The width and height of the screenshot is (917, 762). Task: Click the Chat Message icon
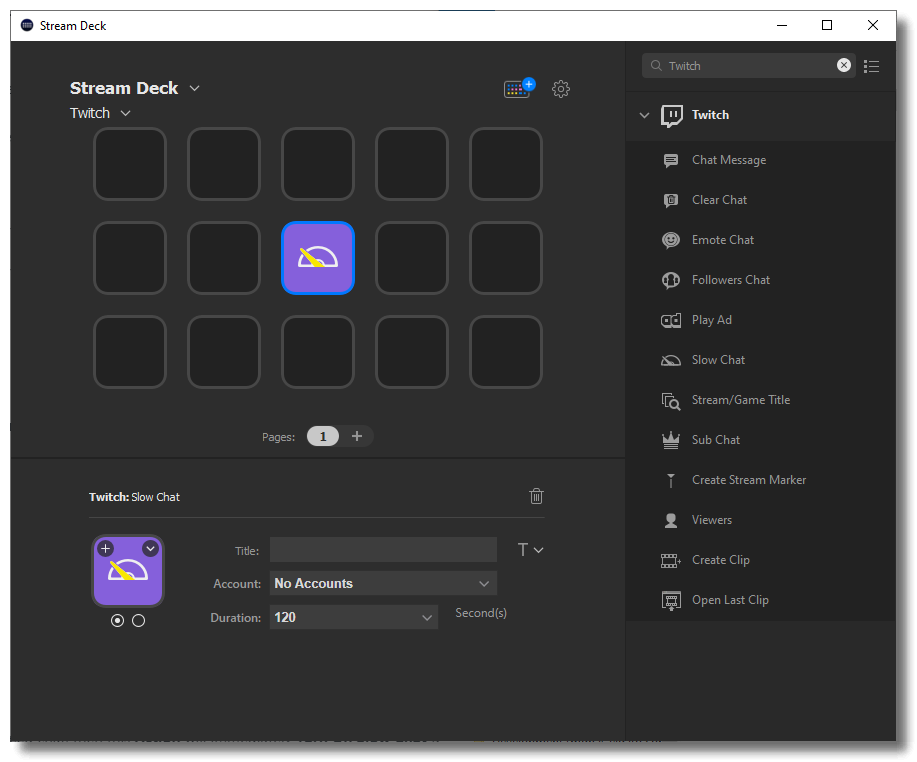pyautogui.click(x=671, y=160)
